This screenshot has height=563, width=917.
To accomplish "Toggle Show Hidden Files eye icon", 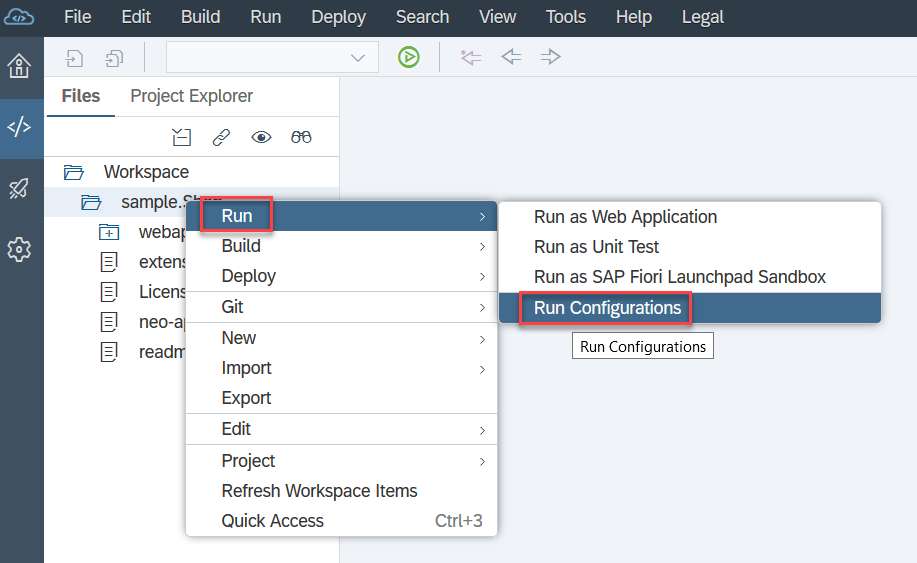I will click(x=261, y=137).
